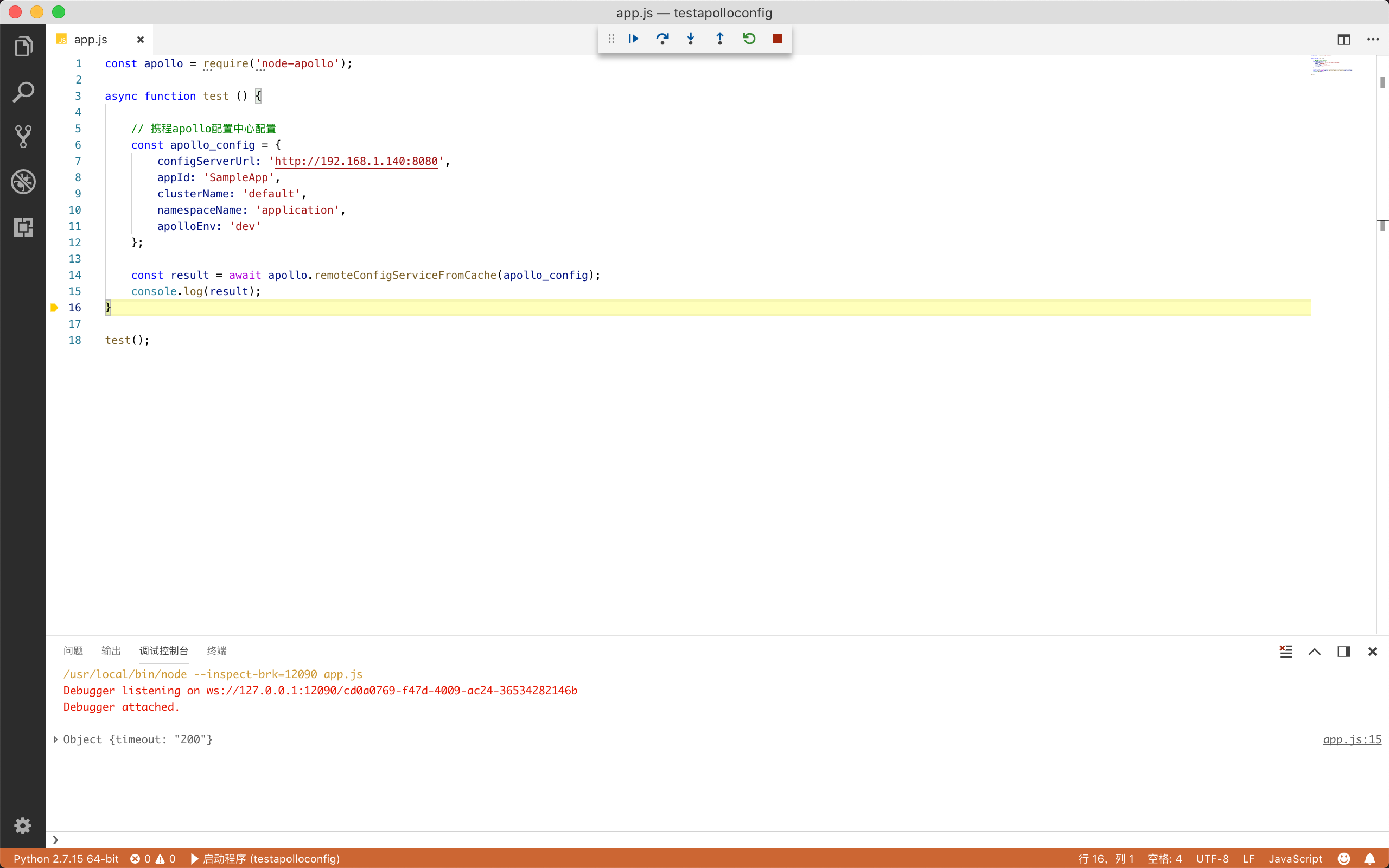Screen dimensions: 1389x868
Task: Click the Stop debug session icon
Action: [778, 38]
